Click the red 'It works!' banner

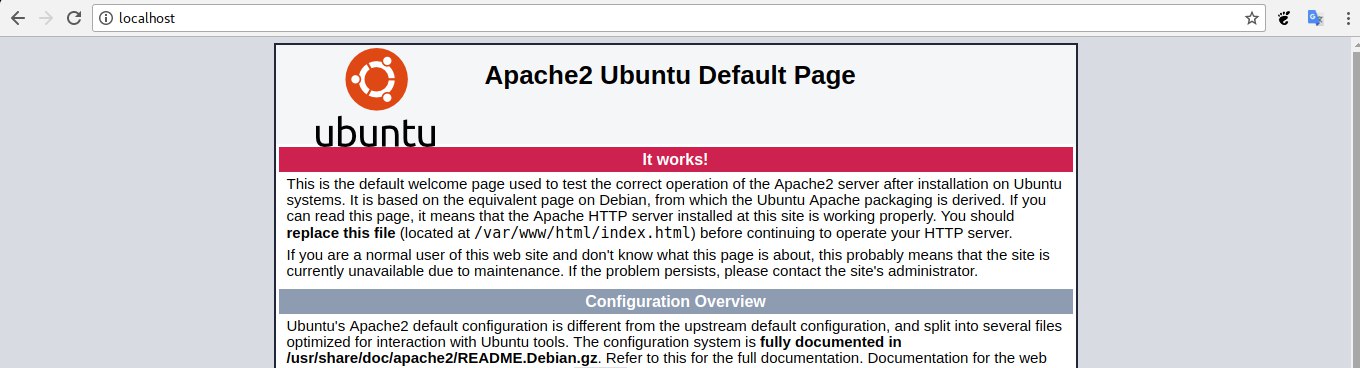675,159
